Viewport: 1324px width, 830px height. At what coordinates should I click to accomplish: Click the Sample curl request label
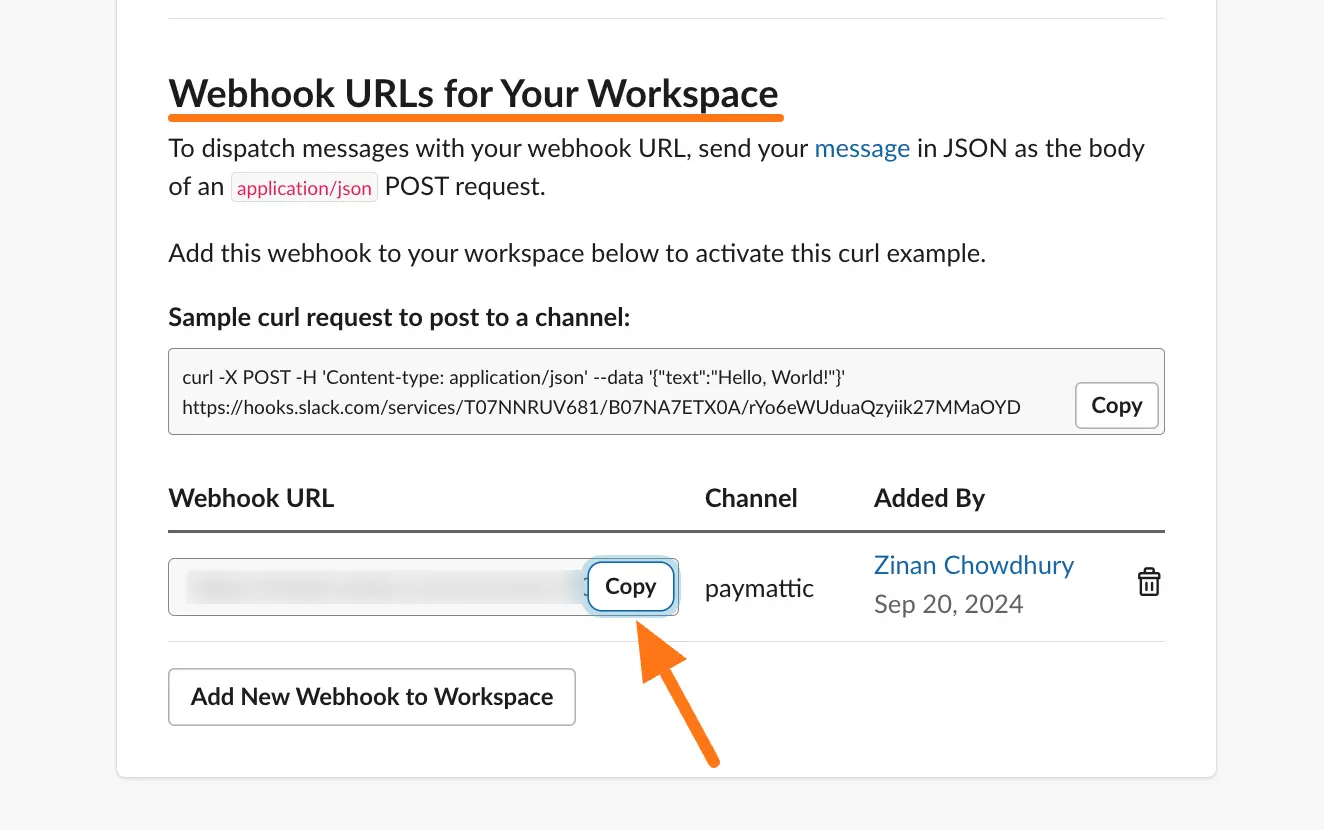pyautogui.click(x=399, y=317)
